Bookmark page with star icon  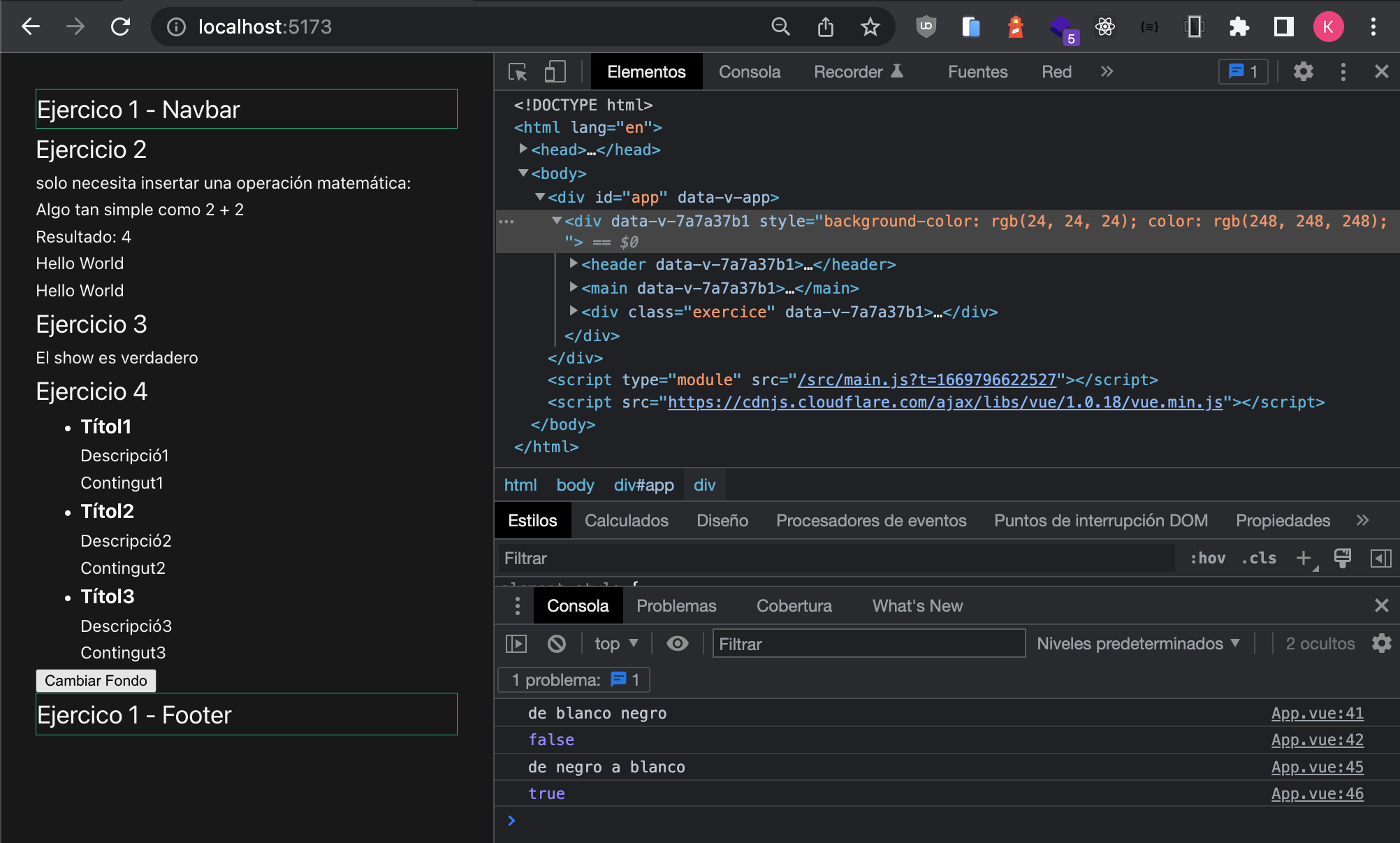pos(870,27)
